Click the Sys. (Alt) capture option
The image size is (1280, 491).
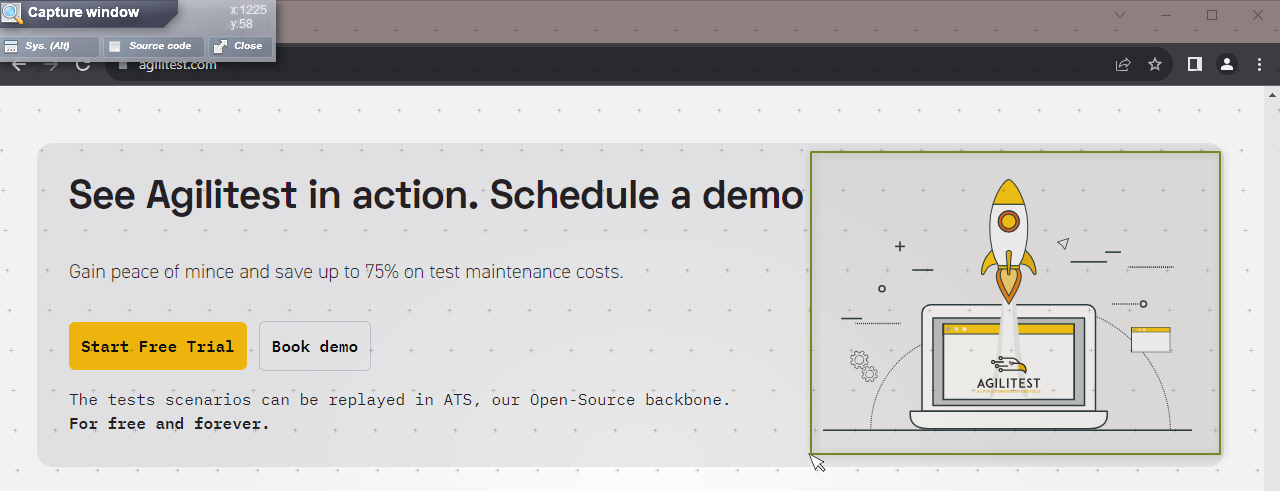pos(50,46)
